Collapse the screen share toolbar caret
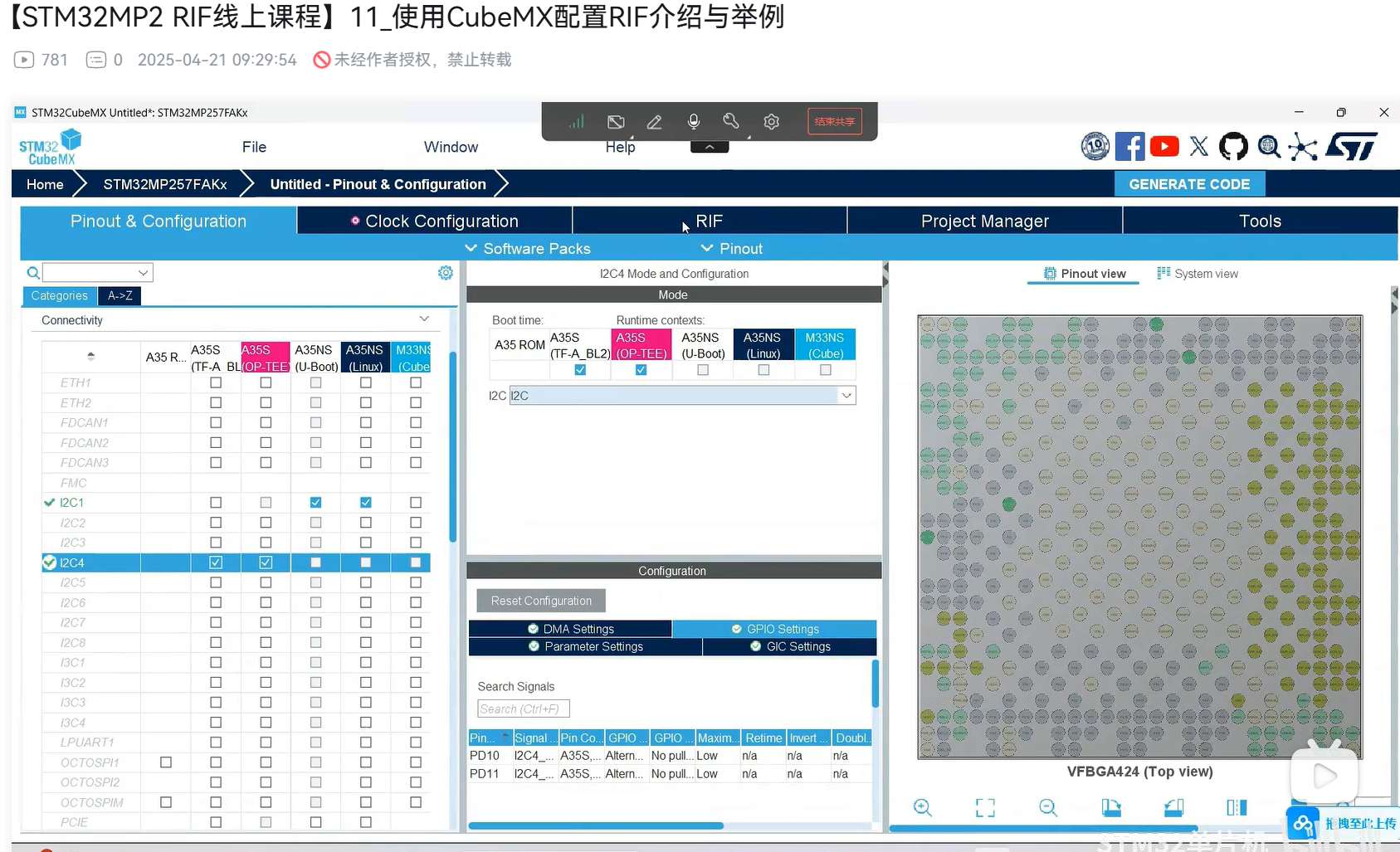Screen dimensions: 1400x852 pos(710,147)
